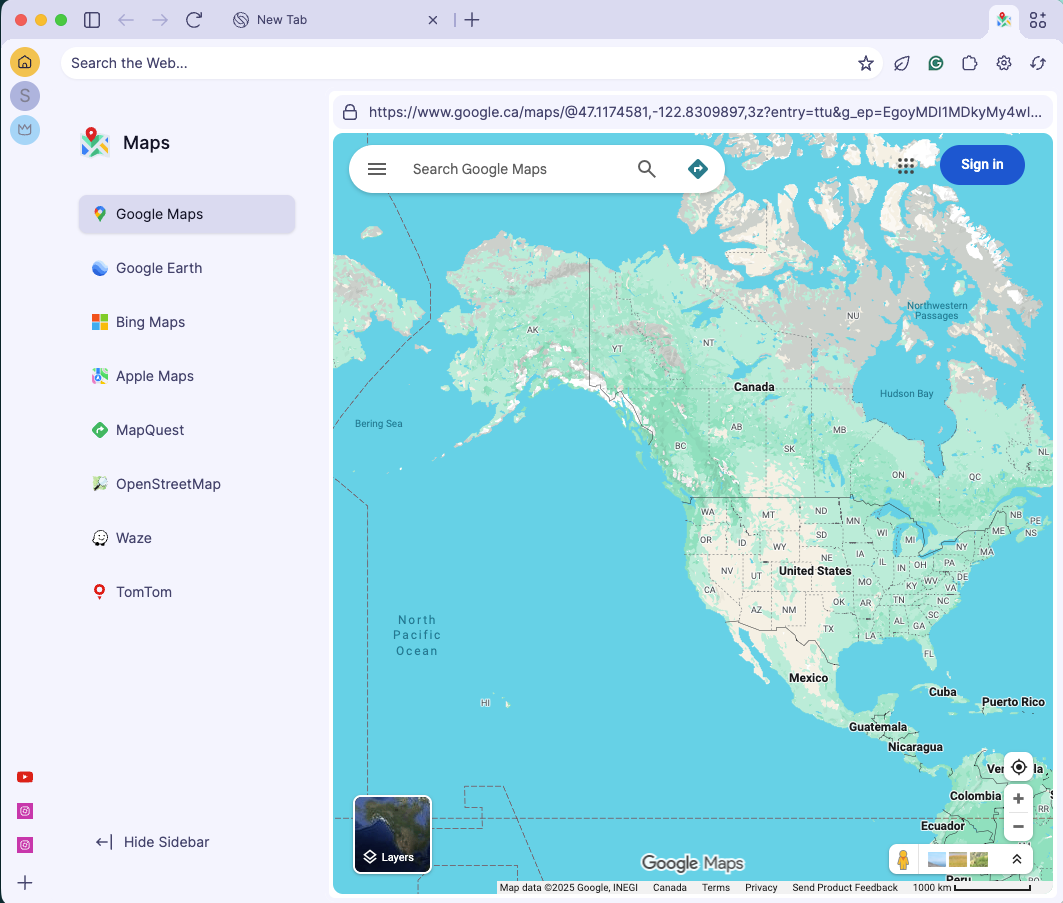
Task: Bookmark page with the star icon
Action: 866,63
